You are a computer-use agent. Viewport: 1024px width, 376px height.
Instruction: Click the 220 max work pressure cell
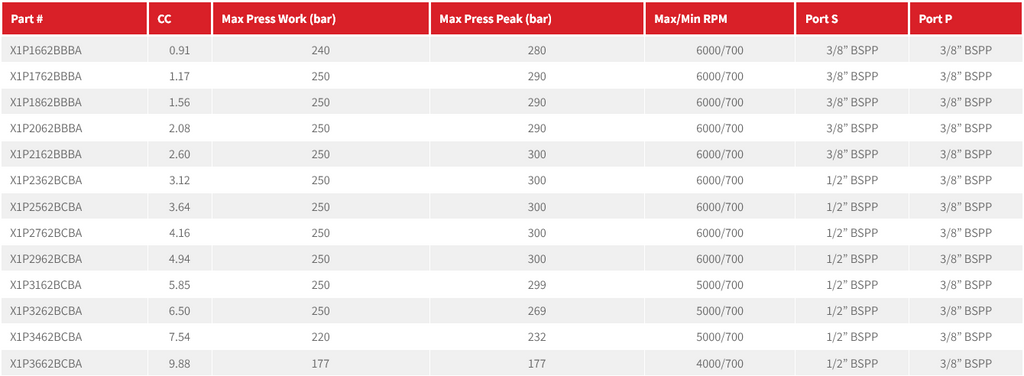coord(321,337)
